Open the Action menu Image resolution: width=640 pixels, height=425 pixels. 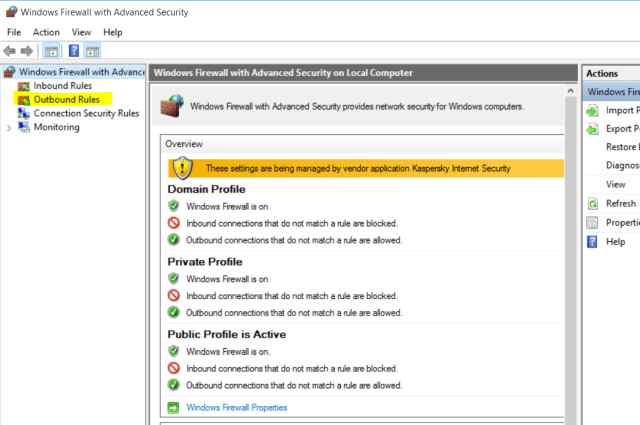point(46,32)
